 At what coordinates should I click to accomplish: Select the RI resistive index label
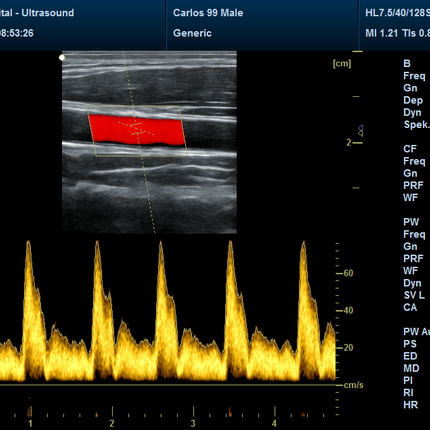[408, 393]
